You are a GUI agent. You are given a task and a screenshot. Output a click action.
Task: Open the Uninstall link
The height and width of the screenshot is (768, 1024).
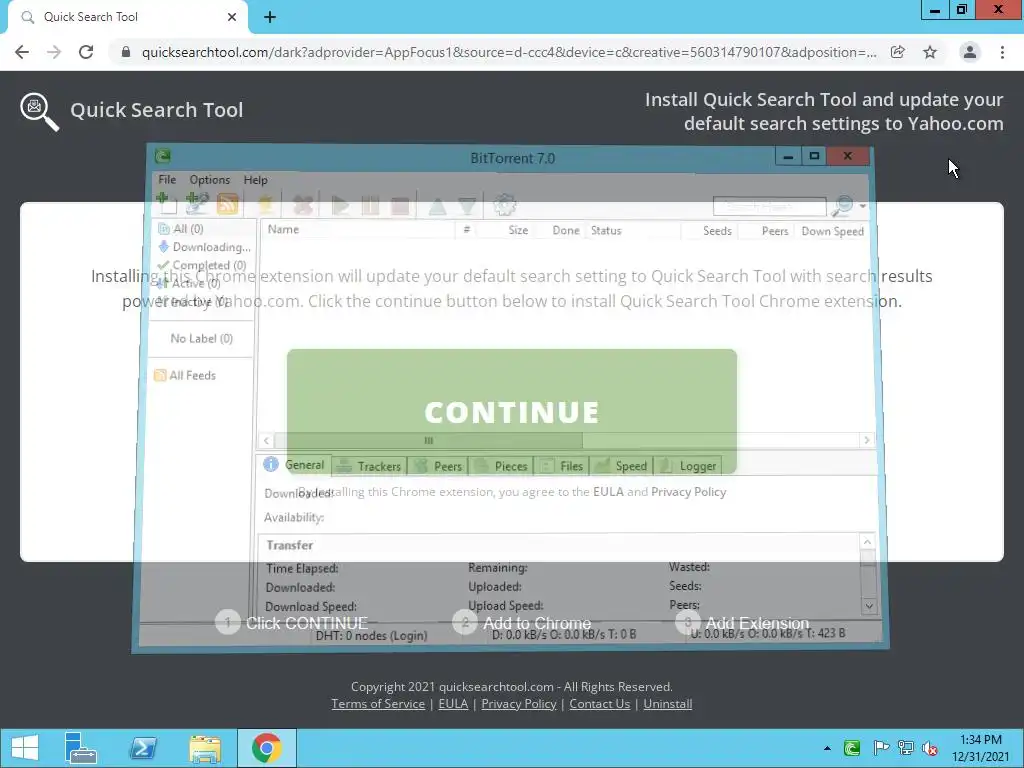(667, 703)
